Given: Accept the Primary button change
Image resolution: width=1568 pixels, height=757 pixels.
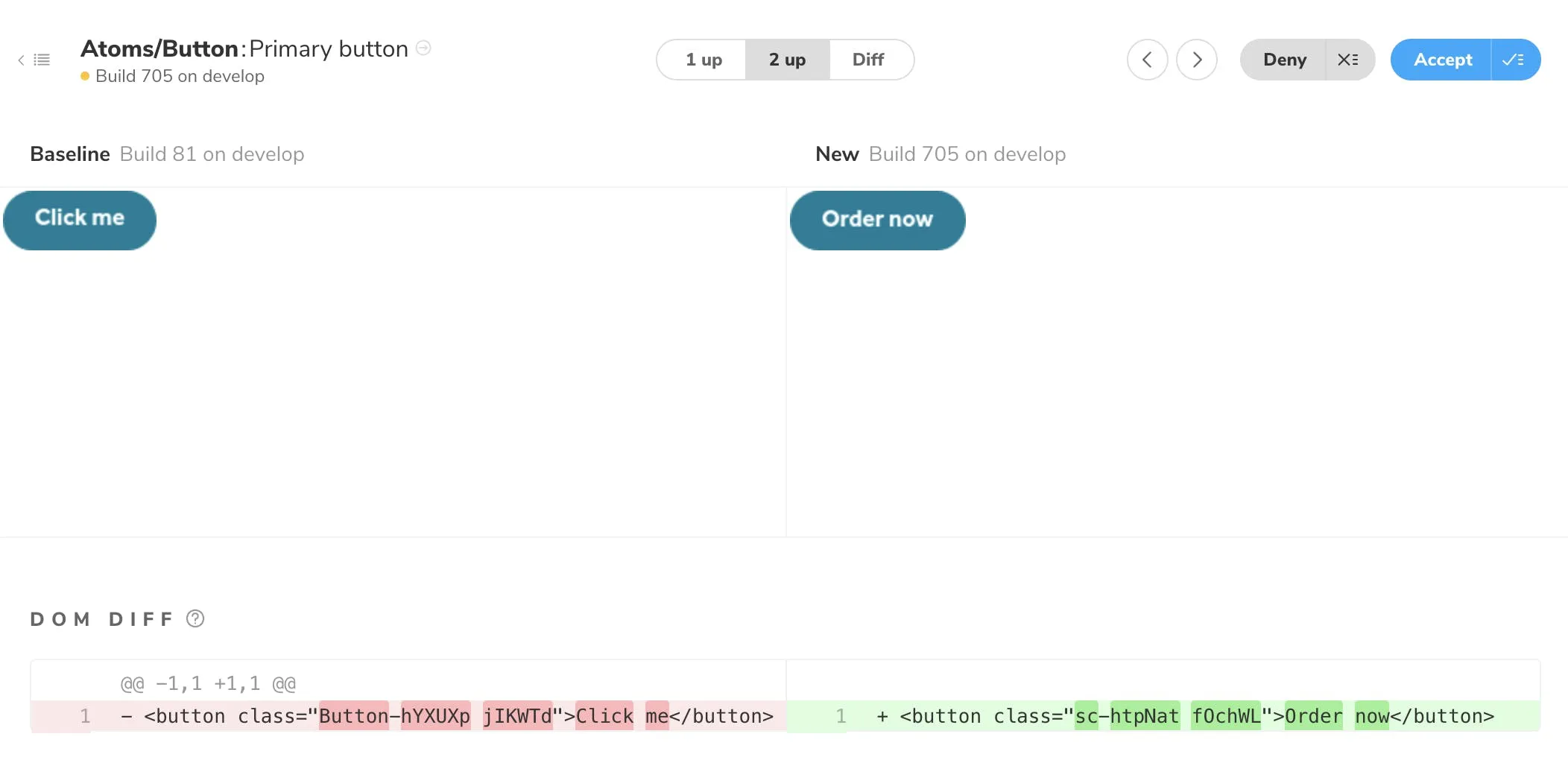Looking at the screenshot, I should [1442, 60].
